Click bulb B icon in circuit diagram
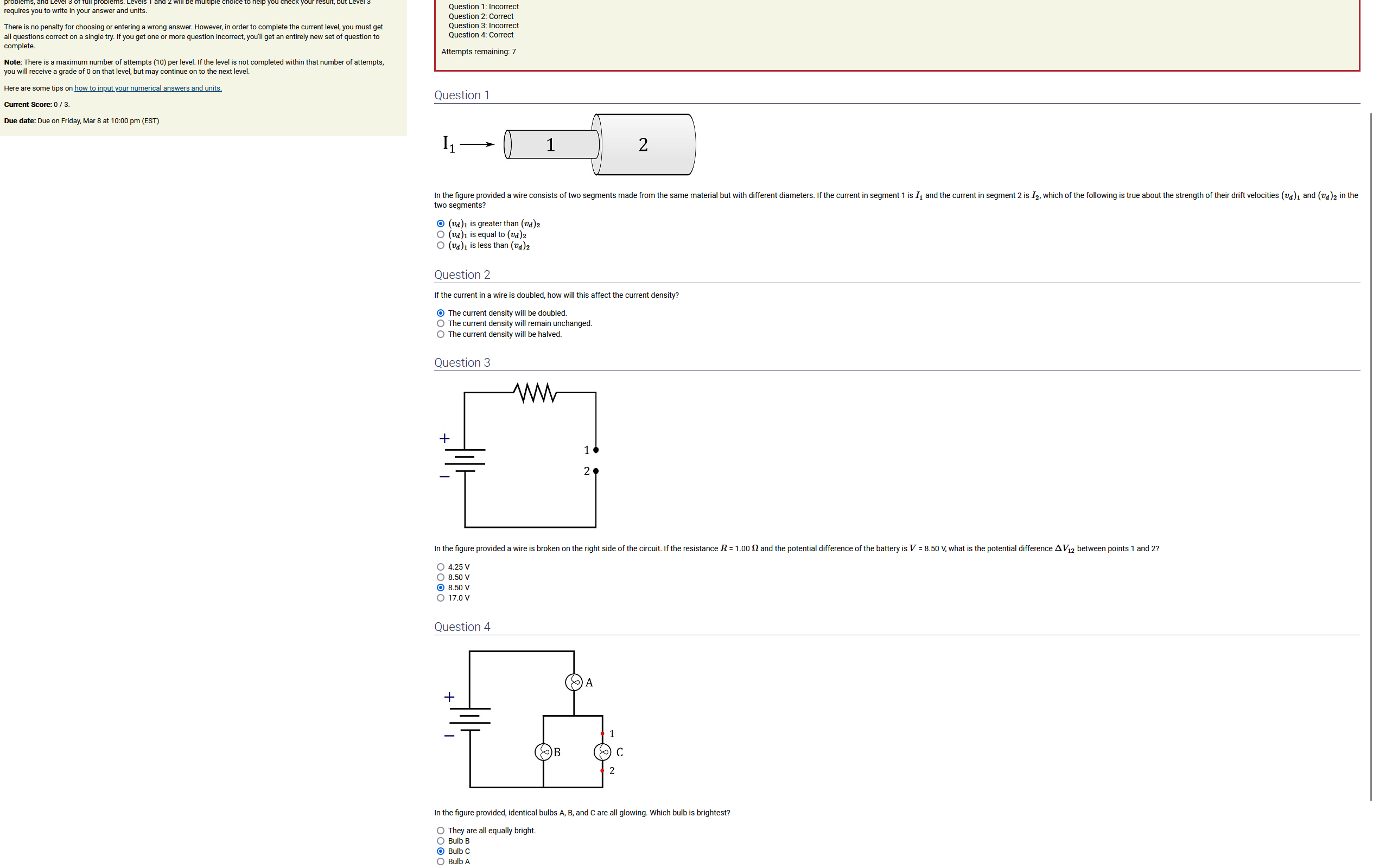The image size is (1373, 868). (543, 752)
